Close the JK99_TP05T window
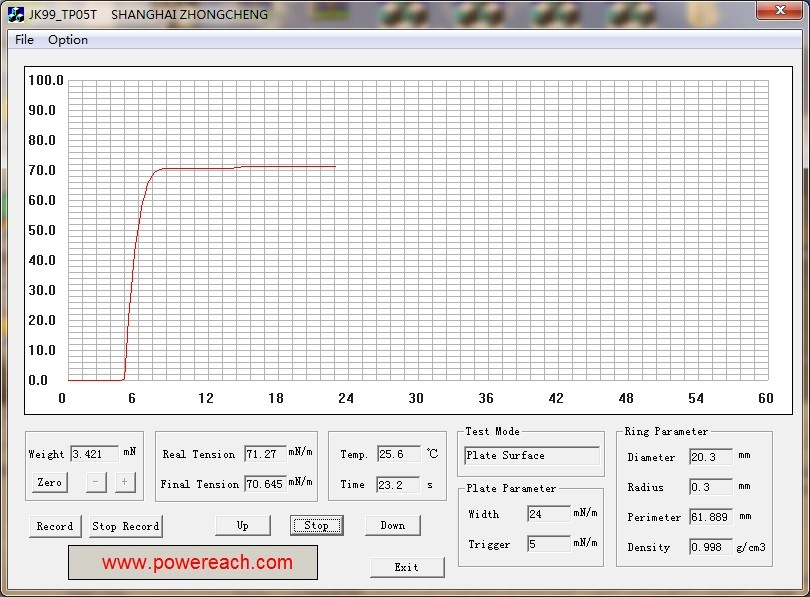The width and height of the screenshot is (810, 597). (776, 10)
